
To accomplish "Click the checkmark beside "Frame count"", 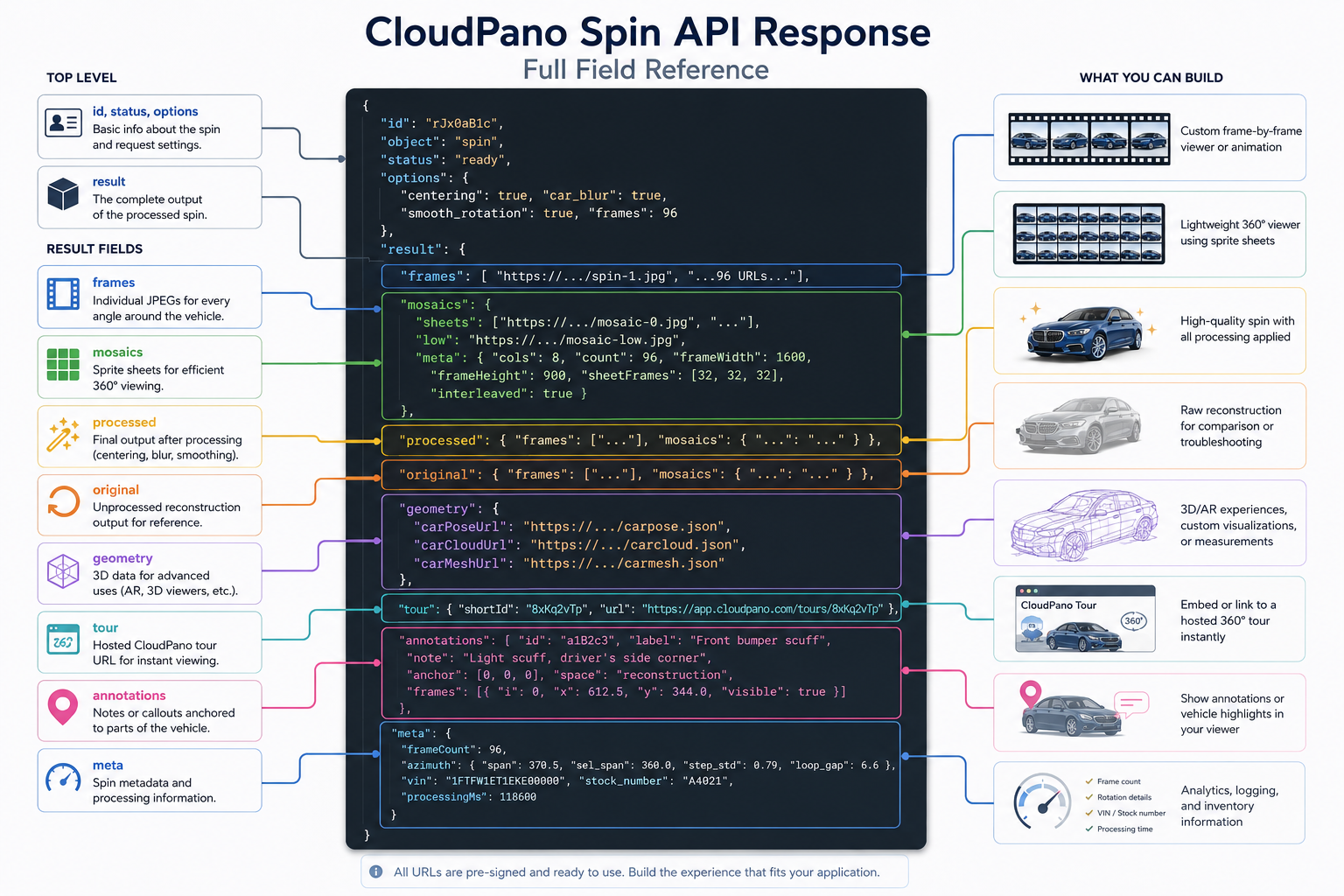I will [1089, 781].
